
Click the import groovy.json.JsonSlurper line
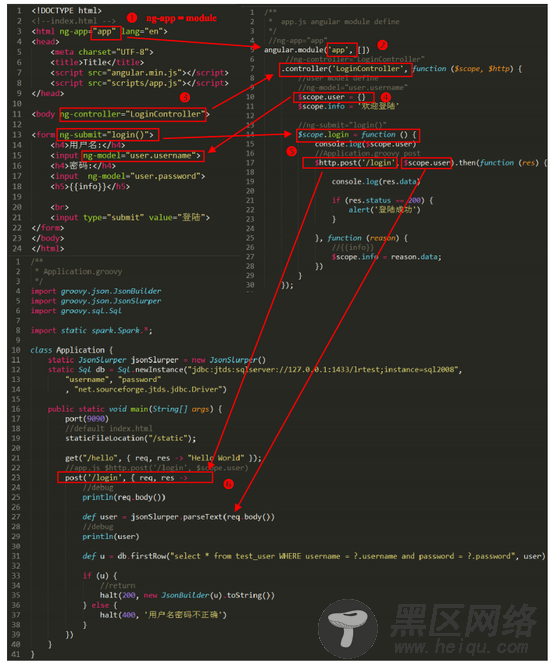tap(96, 301)
